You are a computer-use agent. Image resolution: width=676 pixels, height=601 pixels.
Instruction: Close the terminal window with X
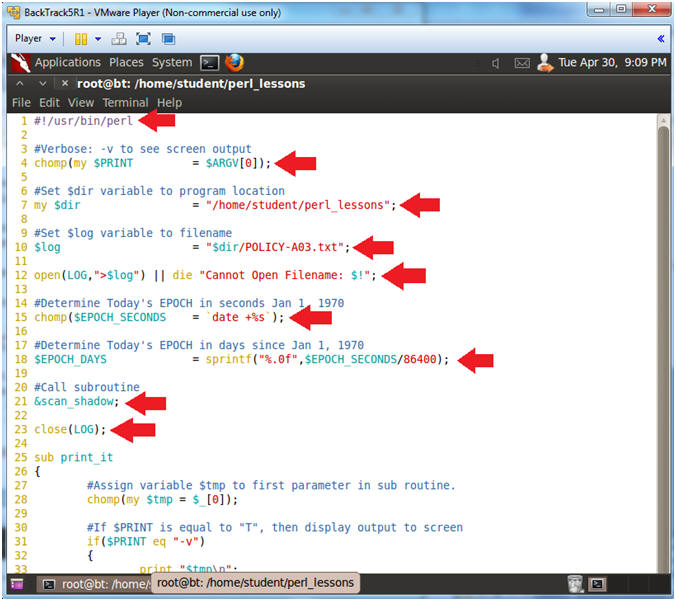(65, 83)
